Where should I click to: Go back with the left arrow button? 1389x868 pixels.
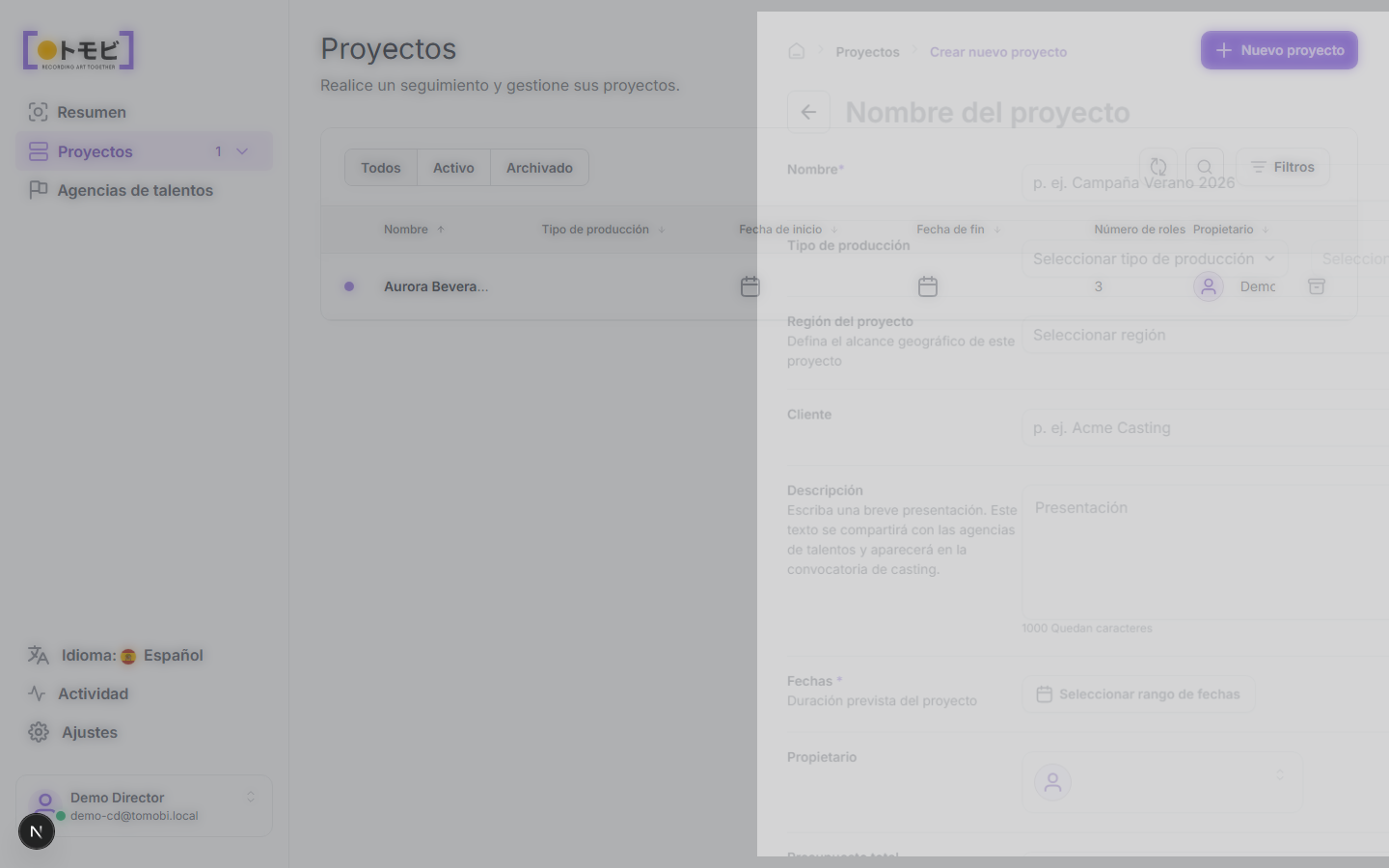(808, 112)
